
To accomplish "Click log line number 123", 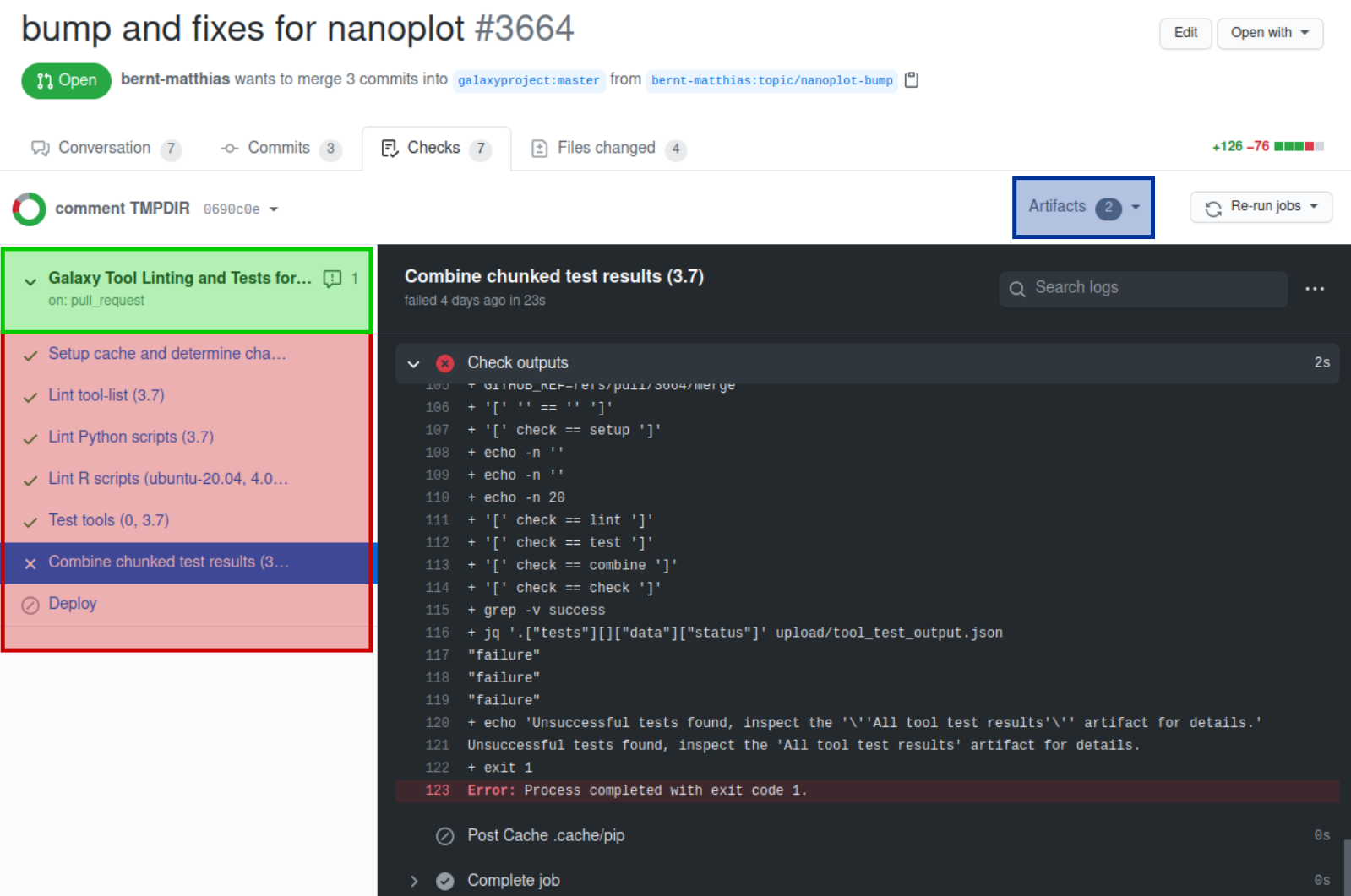I will (x=437, y=790).
